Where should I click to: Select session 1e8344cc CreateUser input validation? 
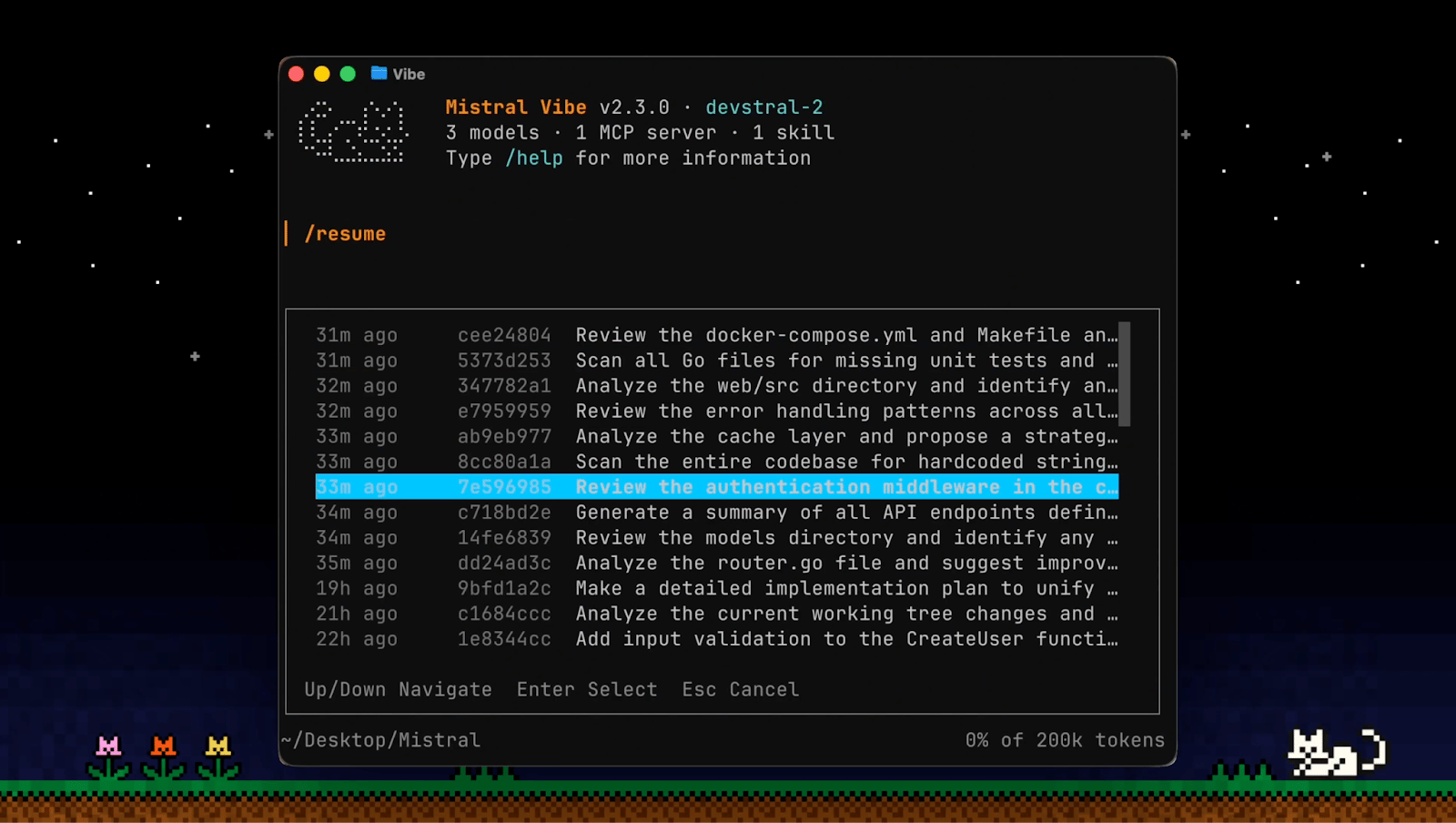click(x=716, y=640)
